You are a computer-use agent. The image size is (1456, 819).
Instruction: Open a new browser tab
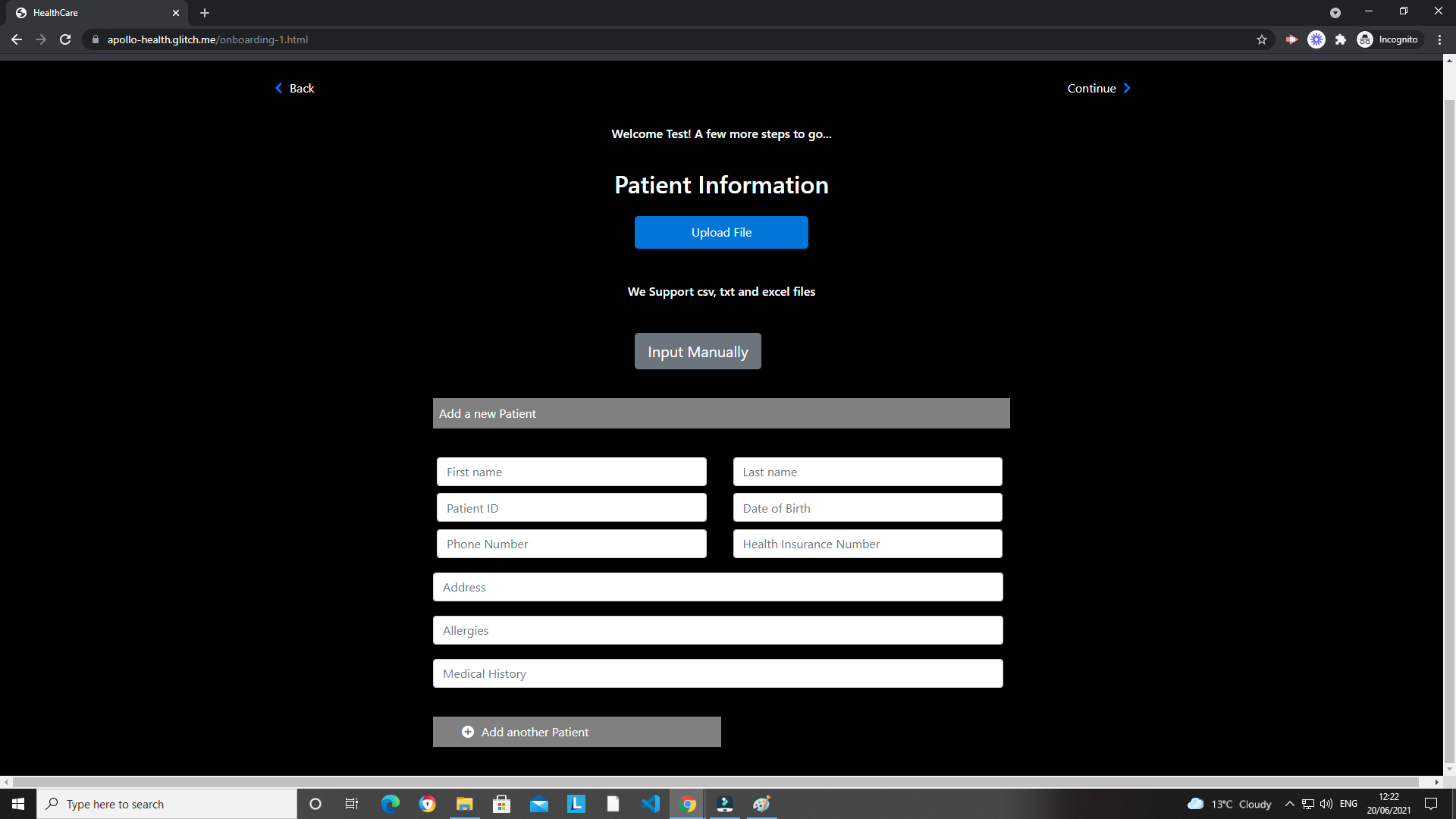205,13
